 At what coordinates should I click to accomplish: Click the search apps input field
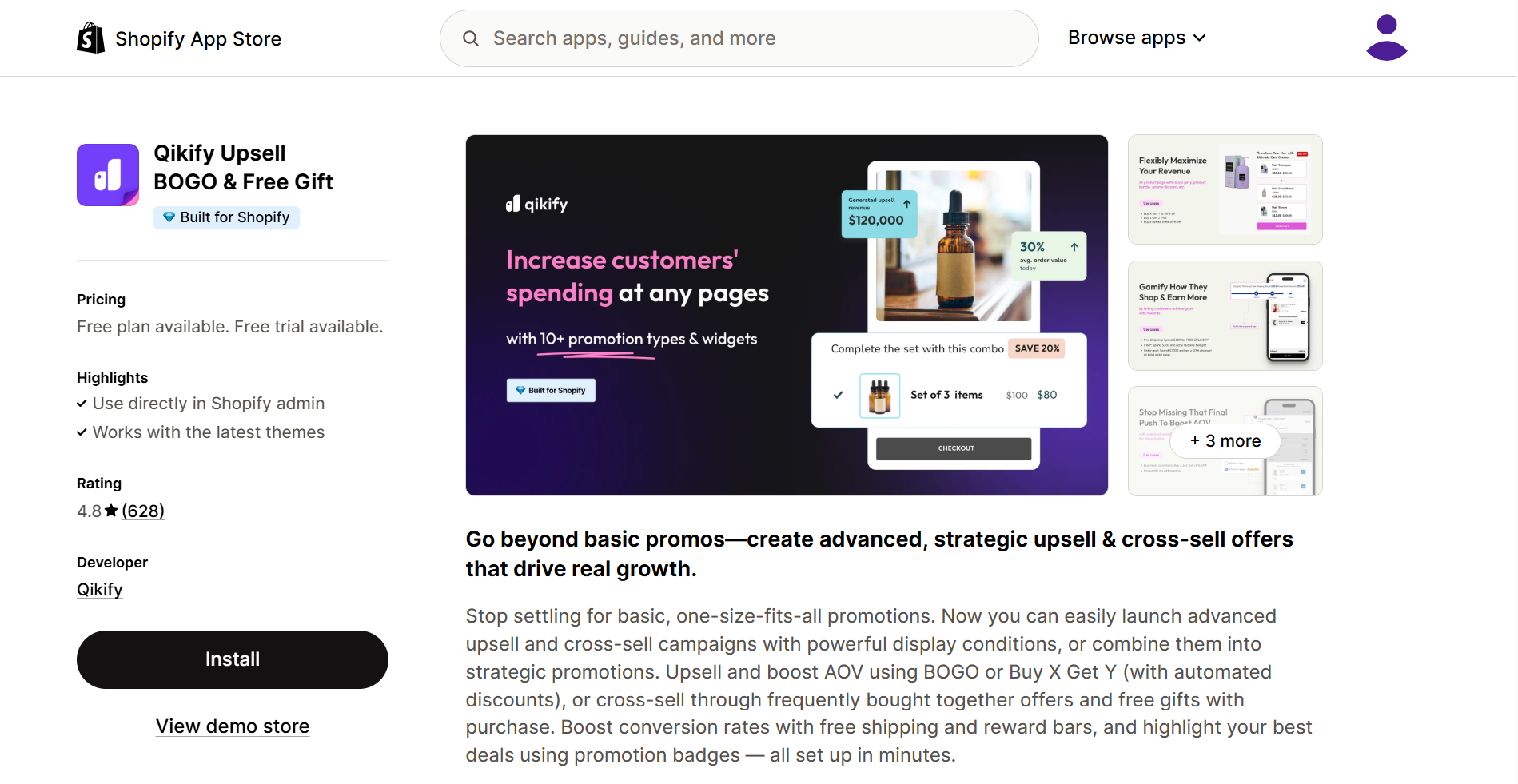739,38
